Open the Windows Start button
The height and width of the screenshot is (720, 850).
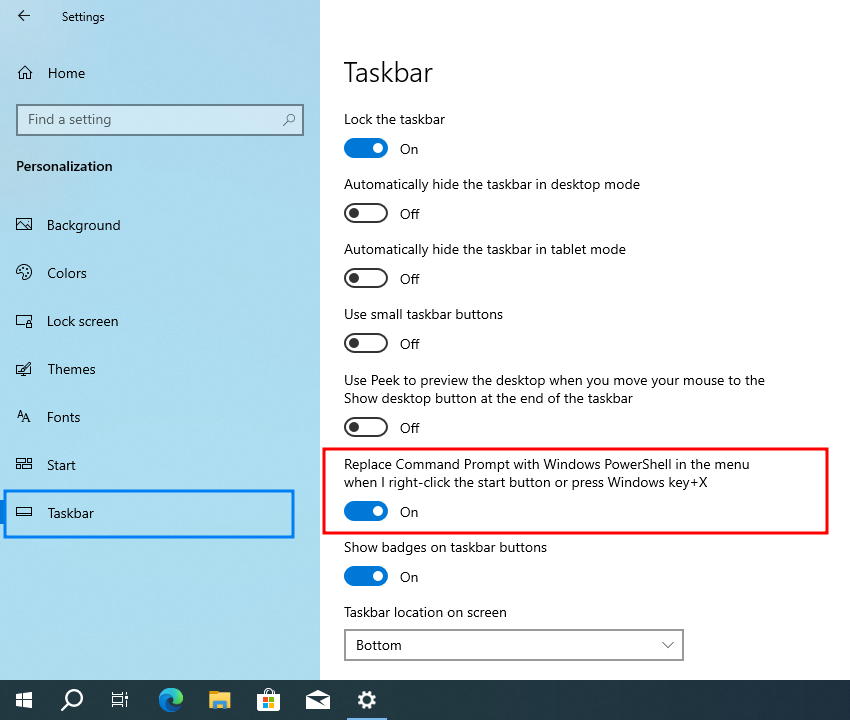click(24, 700)
